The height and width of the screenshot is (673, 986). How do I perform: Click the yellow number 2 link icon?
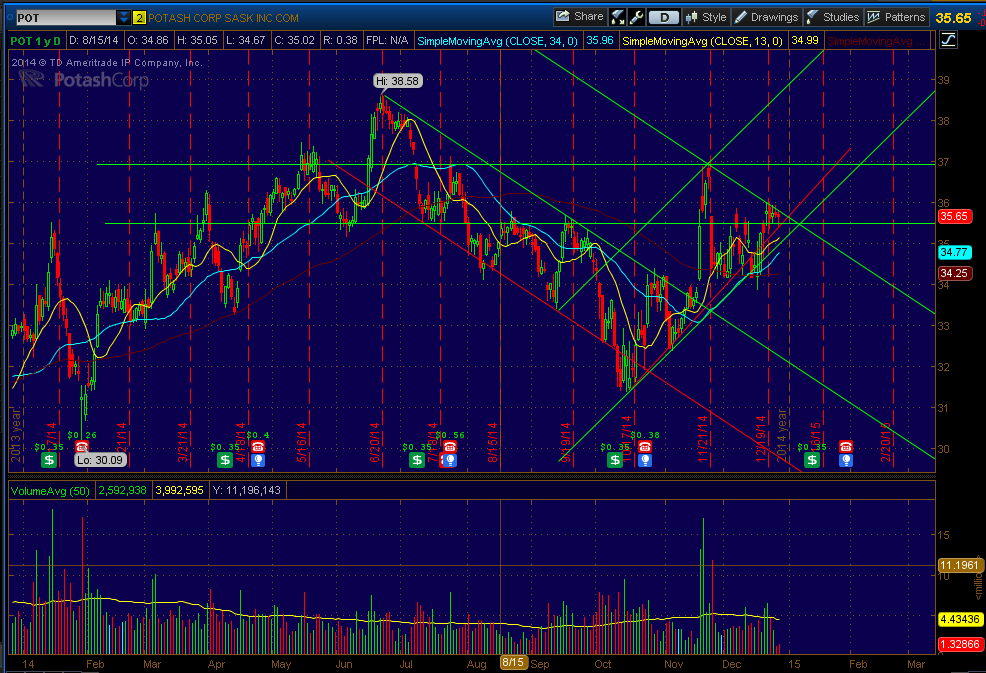coord(140,18)
